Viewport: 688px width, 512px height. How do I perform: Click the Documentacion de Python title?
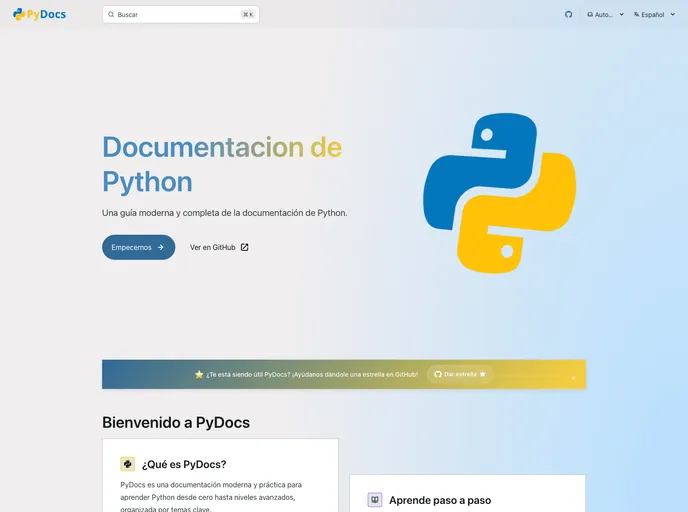pyautogui.click(x=222, y=164)
